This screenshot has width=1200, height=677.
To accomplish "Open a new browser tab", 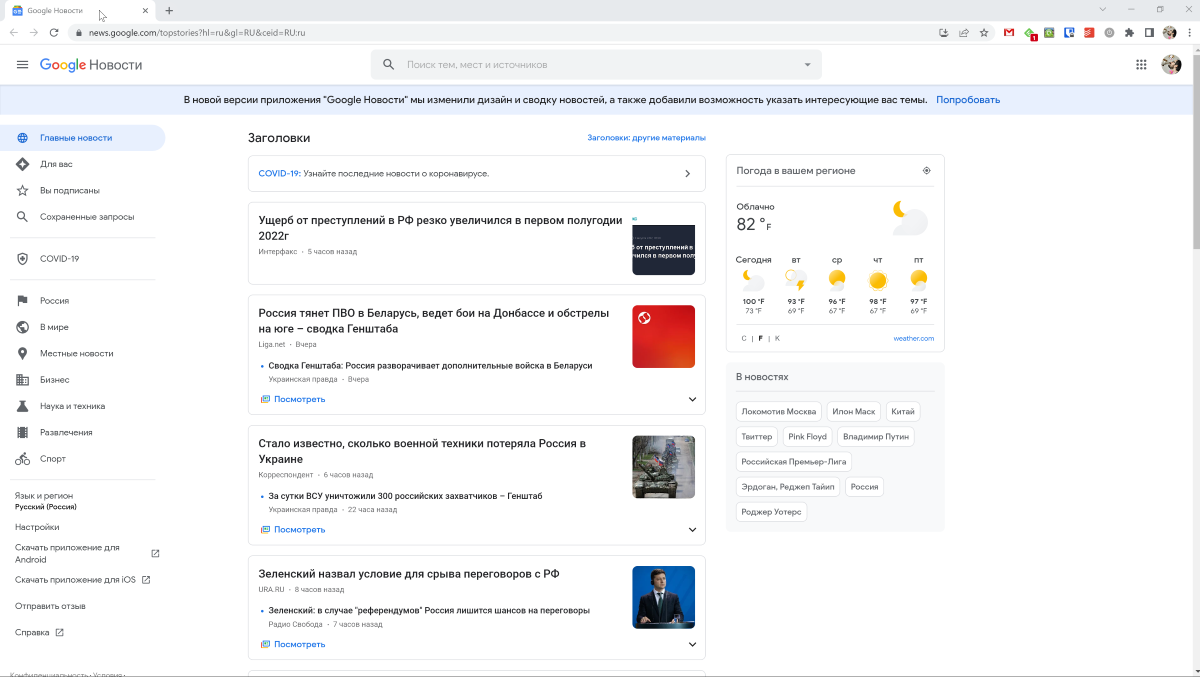I will [x=169, y=10].
